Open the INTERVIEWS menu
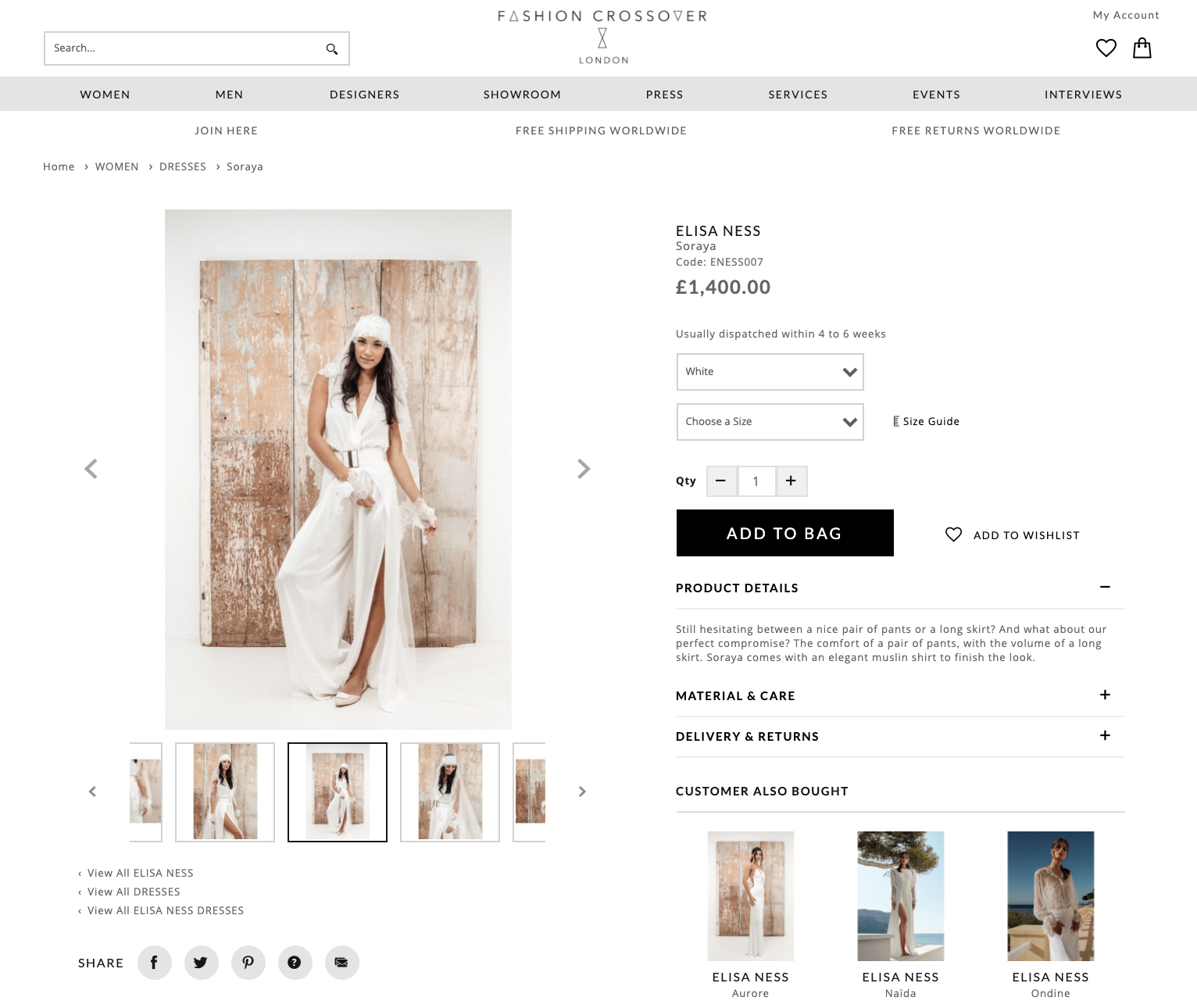 point(1084,95)
